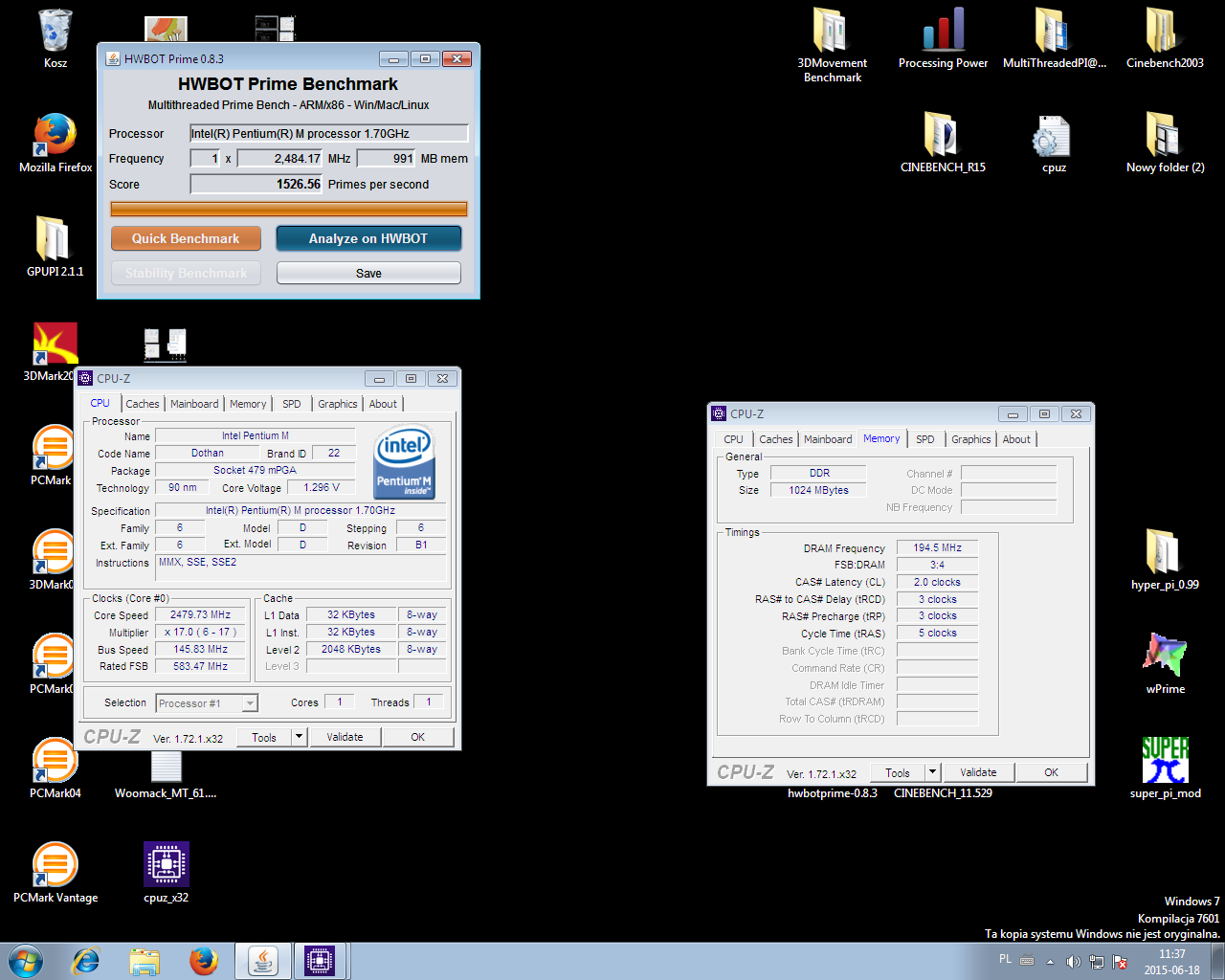The height and width of the screenshot is (980, 1225).
Task: Open the GPUPI 2.1.1 folder
Action: click(x=55, y=247)
